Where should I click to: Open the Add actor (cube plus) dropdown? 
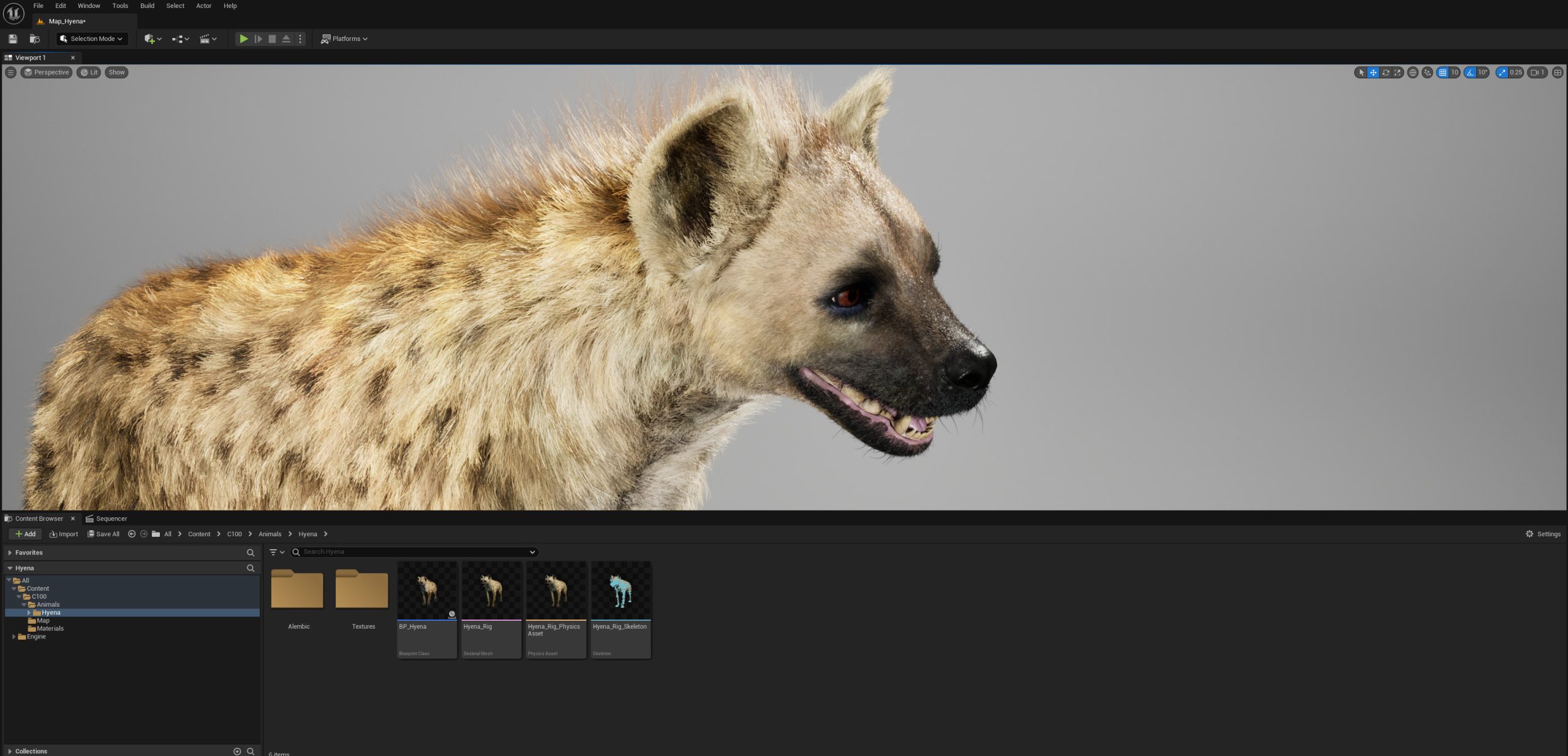(x=153, y=39)
